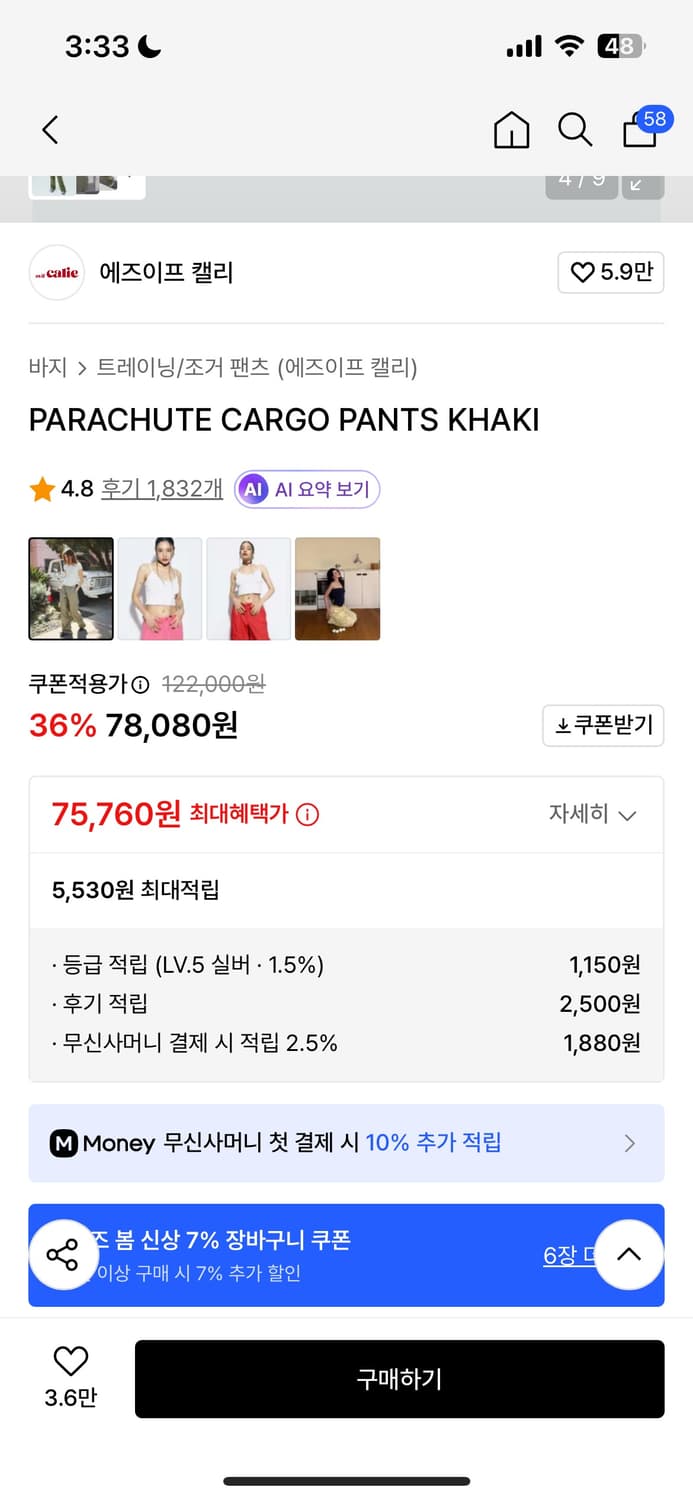Favorite the brand via 5.9만 heart button

point(610,272)
